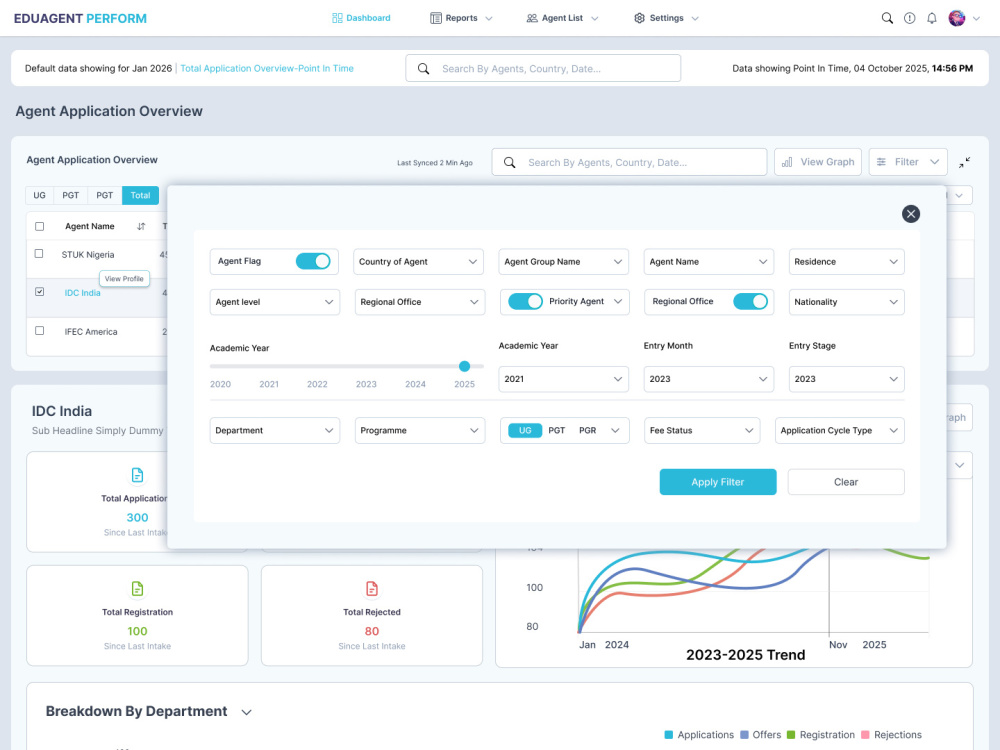The height and width of the screenshot is (750, 1000).
Task: Click the sliders icon in Filter button
Action: click(881, 162)
